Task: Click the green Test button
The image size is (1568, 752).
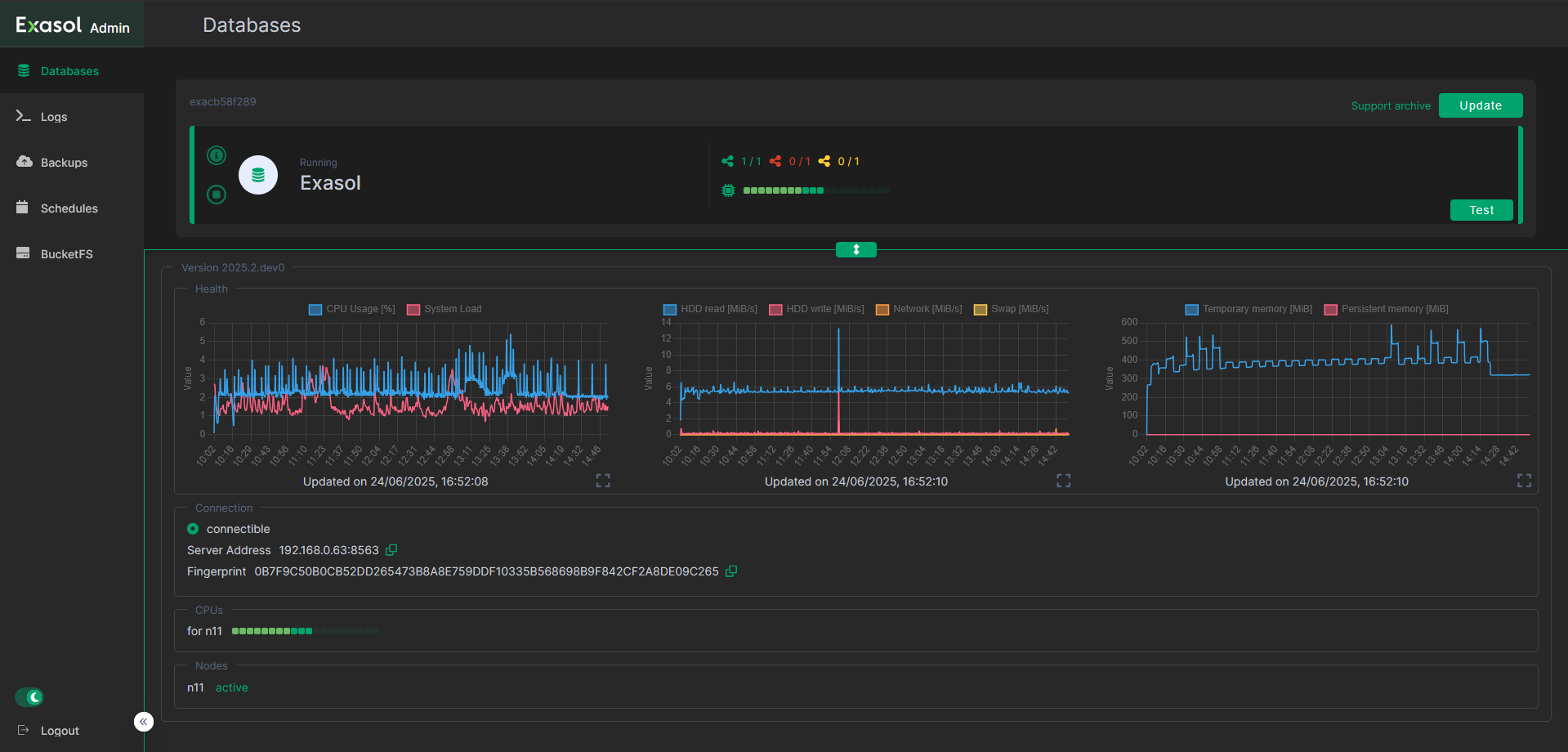Action: 1481,210
